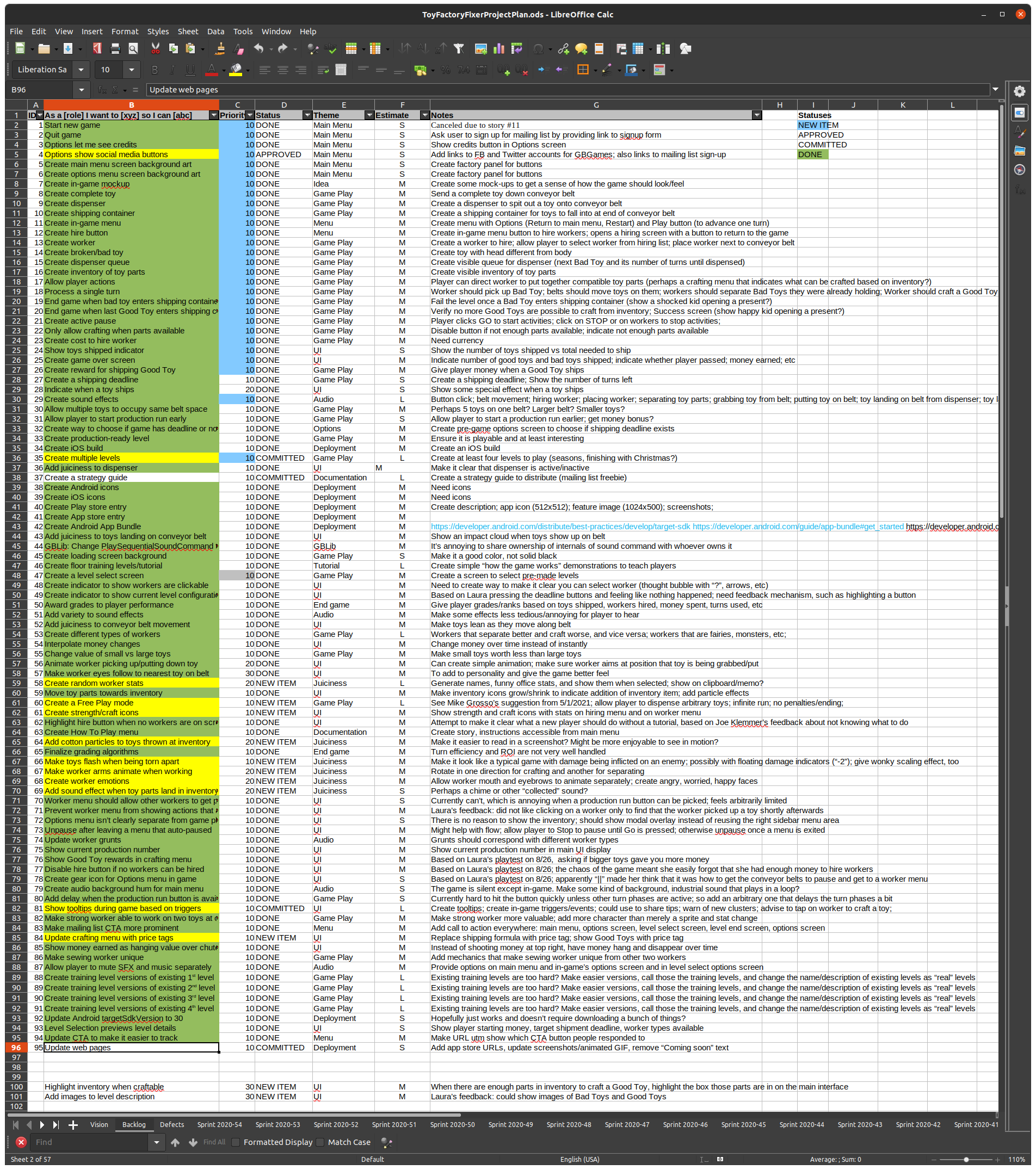The image size is (1036, 1170).
Task: Expand the formula bar arrow
Action: [996, 89]
